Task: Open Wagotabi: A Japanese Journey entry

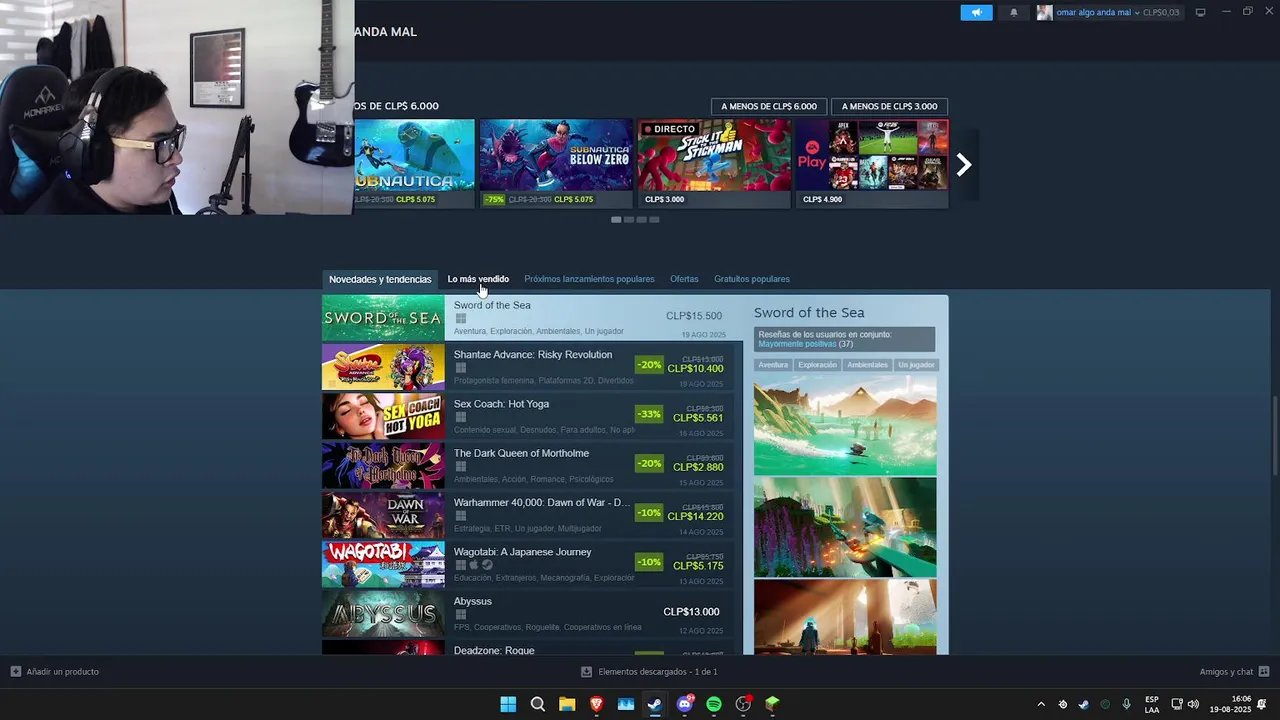Action: coord(527,564)
